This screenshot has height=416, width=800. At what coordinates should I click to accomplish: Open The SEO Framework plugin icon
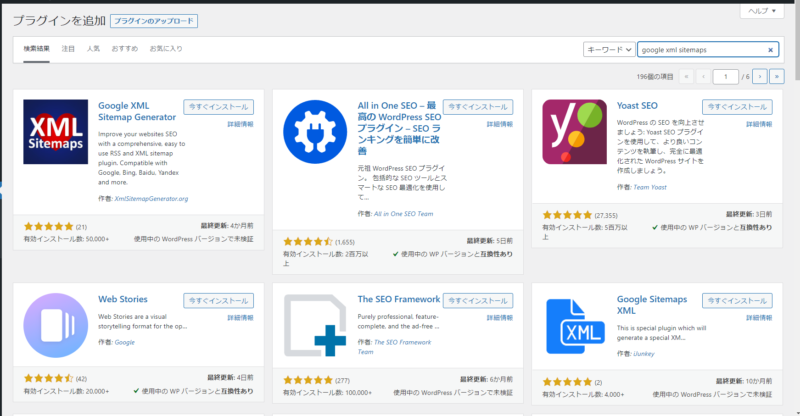(315, 325)
